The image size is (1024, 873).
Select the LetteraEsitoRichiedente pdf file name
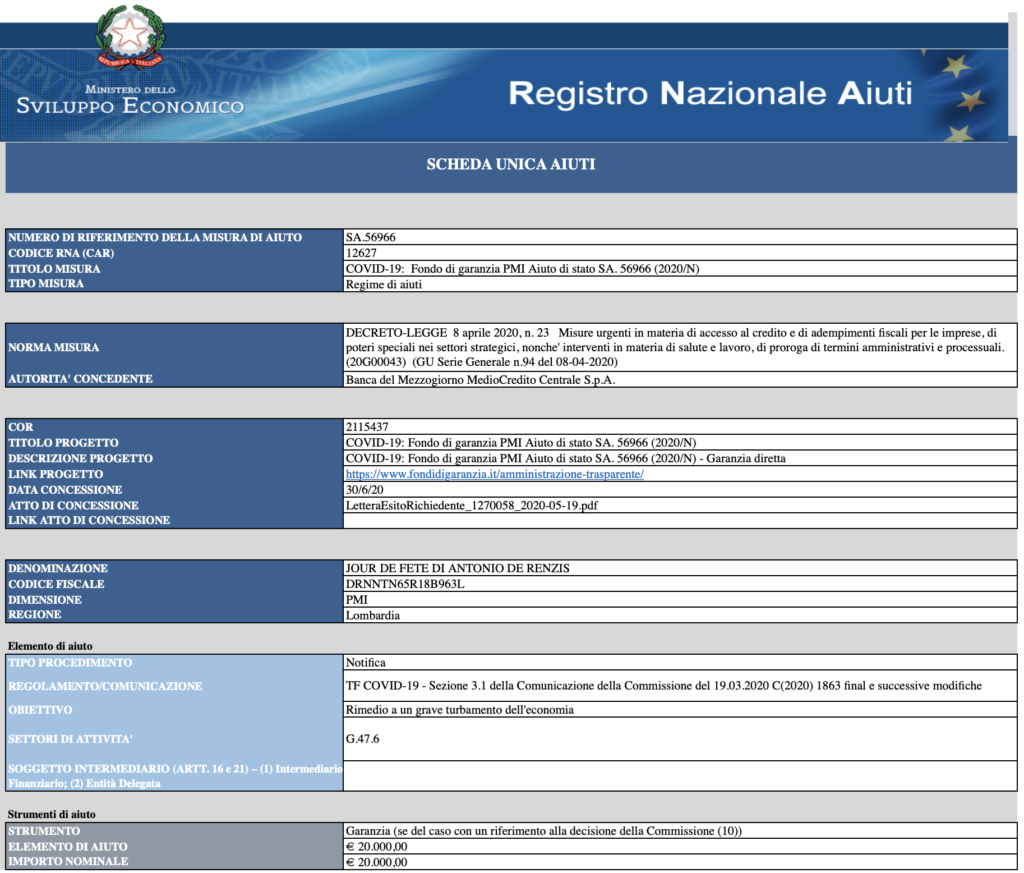(x=472, y=505)
